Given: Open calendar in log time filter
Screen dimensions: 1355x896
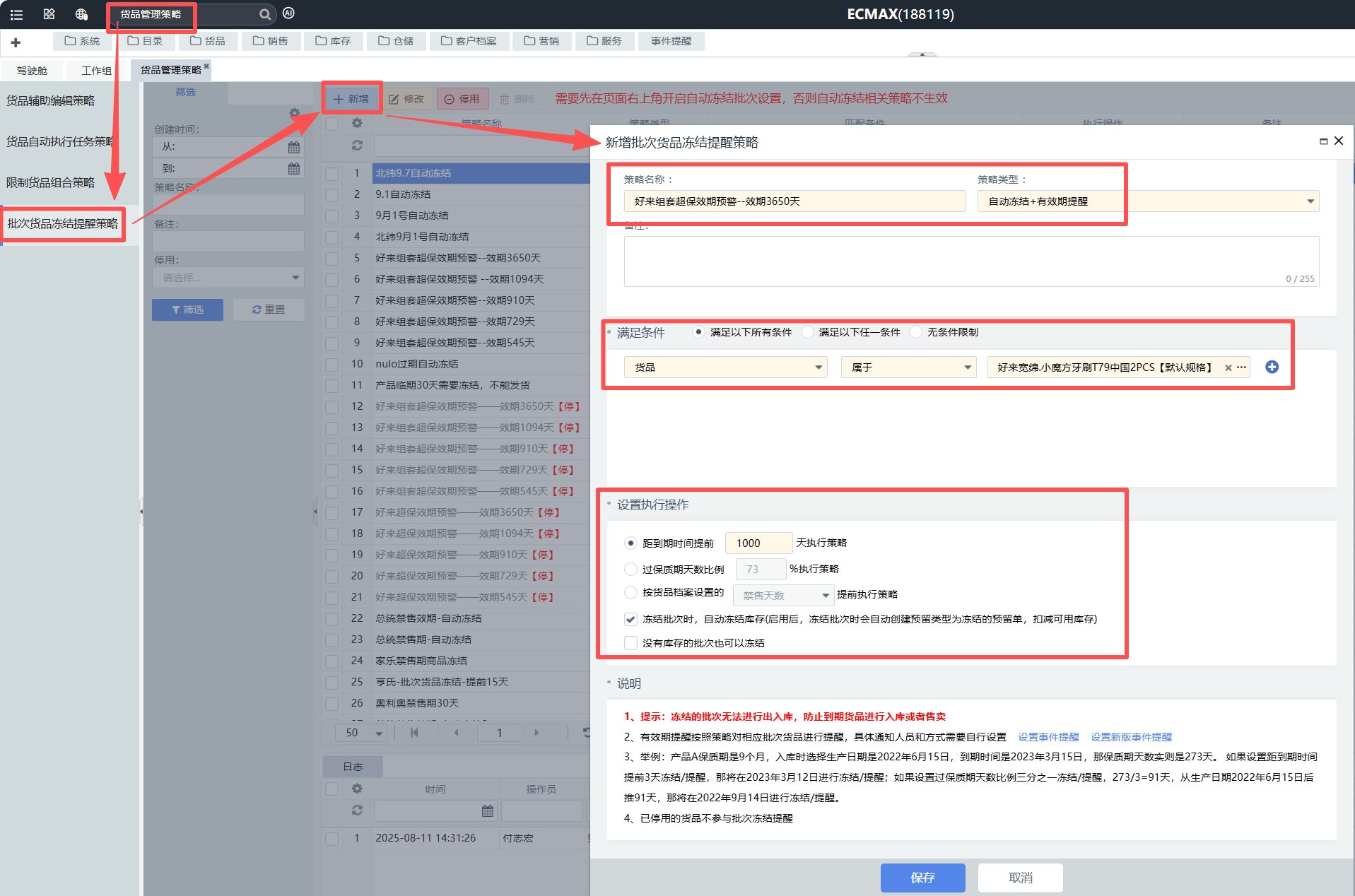Looking at the screenshot, I should 488,810.
